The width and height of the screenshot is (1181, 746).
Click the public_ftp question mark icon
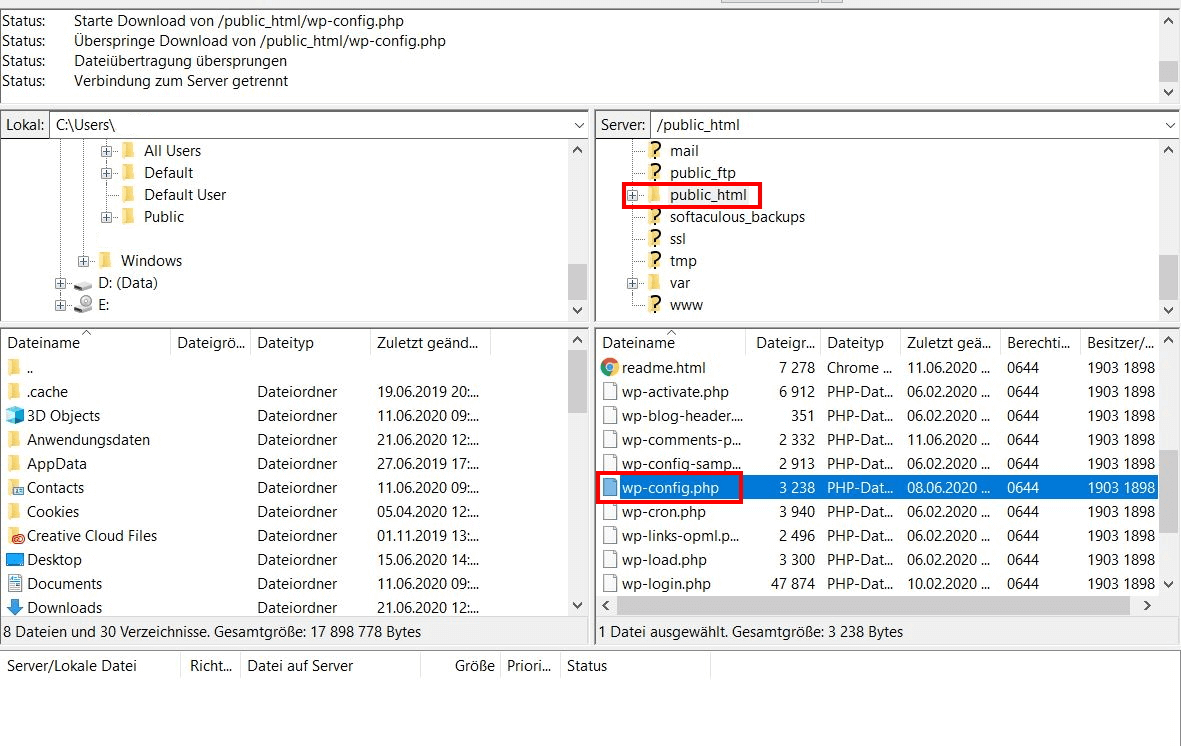[655, 173]
